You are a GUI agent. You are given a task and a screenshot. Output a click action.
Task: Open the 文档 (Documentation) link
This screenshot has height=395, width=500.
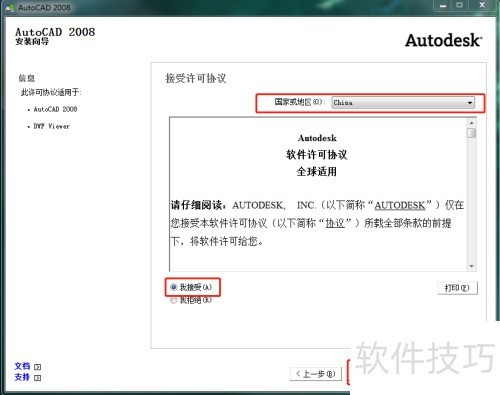tap(22, 366)
